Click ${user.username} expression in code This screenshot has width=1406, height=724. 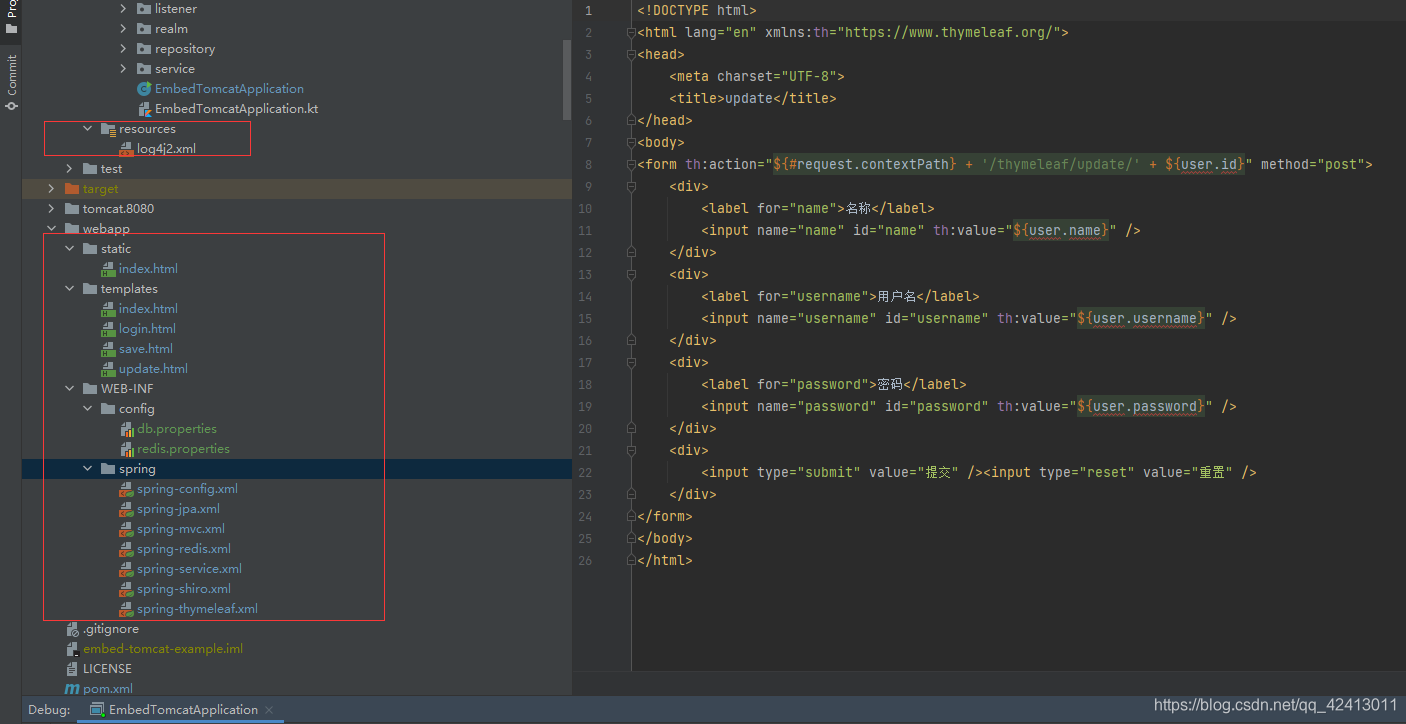(1142, 318)
